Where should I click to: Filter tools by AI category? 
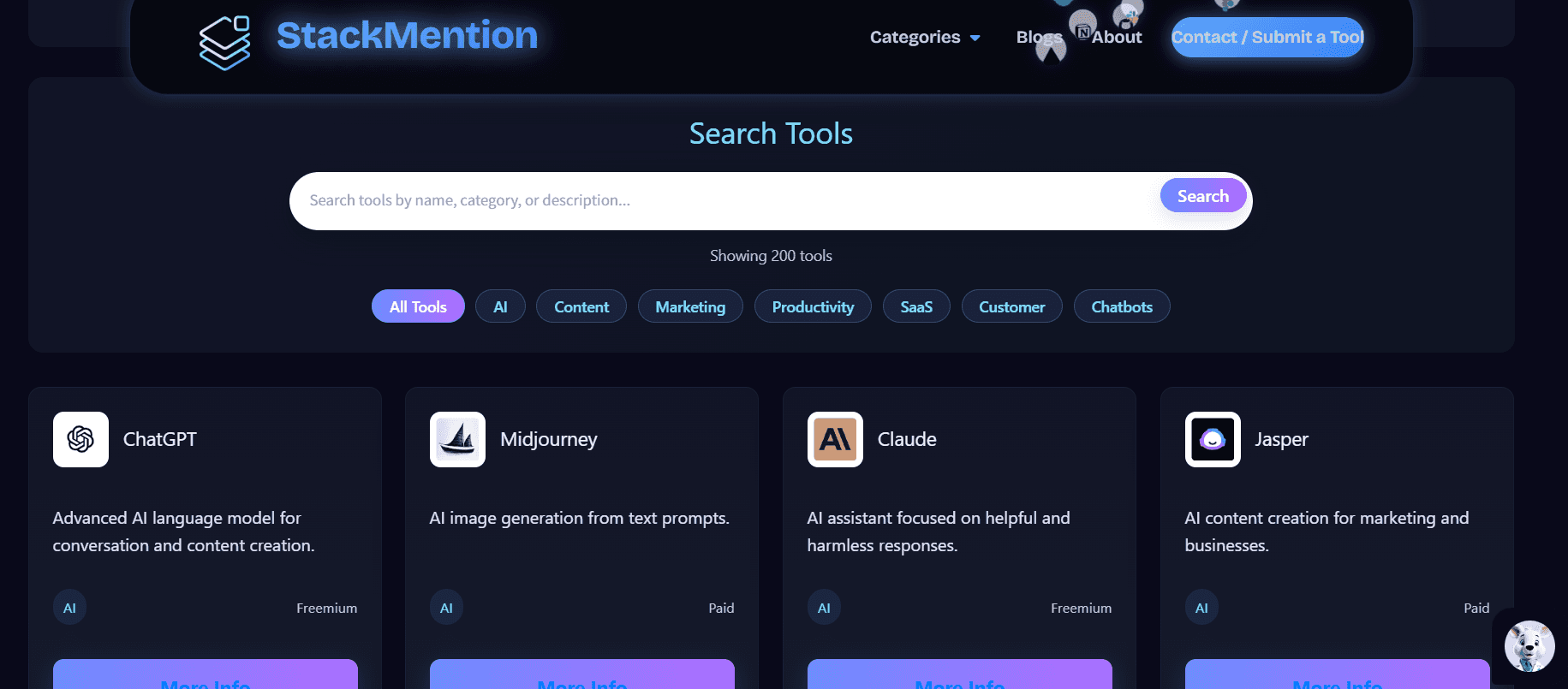pyautogui.click(x=500, y=306)
